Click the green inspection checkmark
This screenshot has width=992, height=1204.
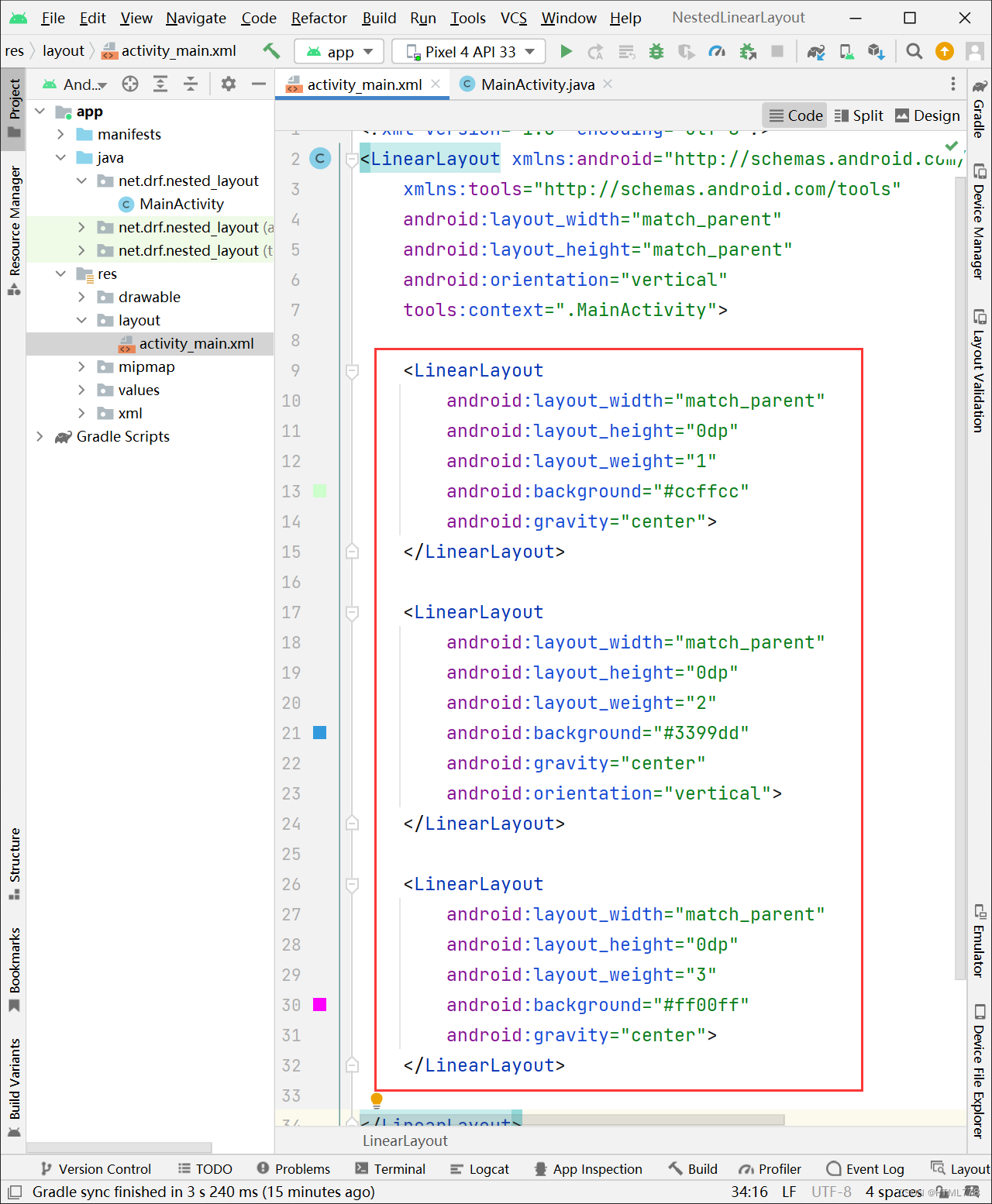pos(952,146)
